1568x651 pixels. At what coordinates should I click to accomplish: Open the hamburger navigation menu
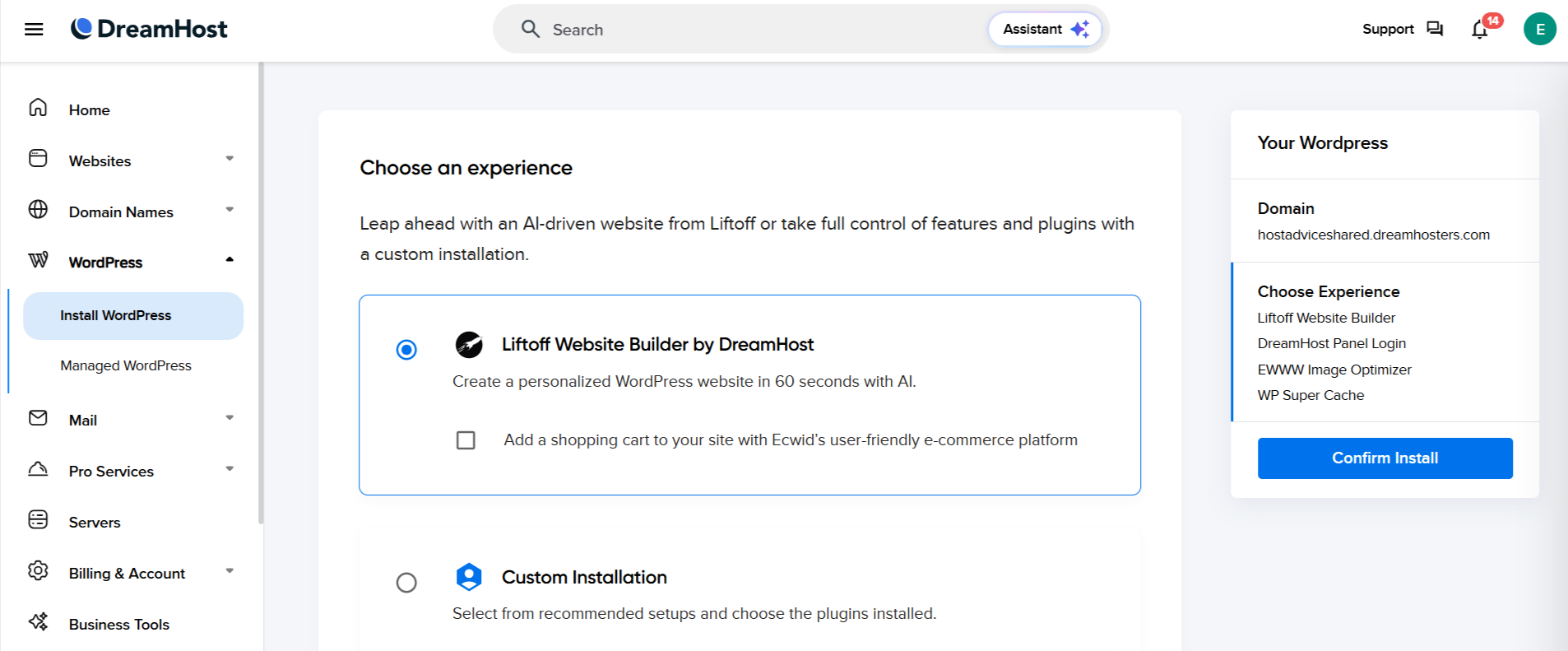(x=34, y=30)
